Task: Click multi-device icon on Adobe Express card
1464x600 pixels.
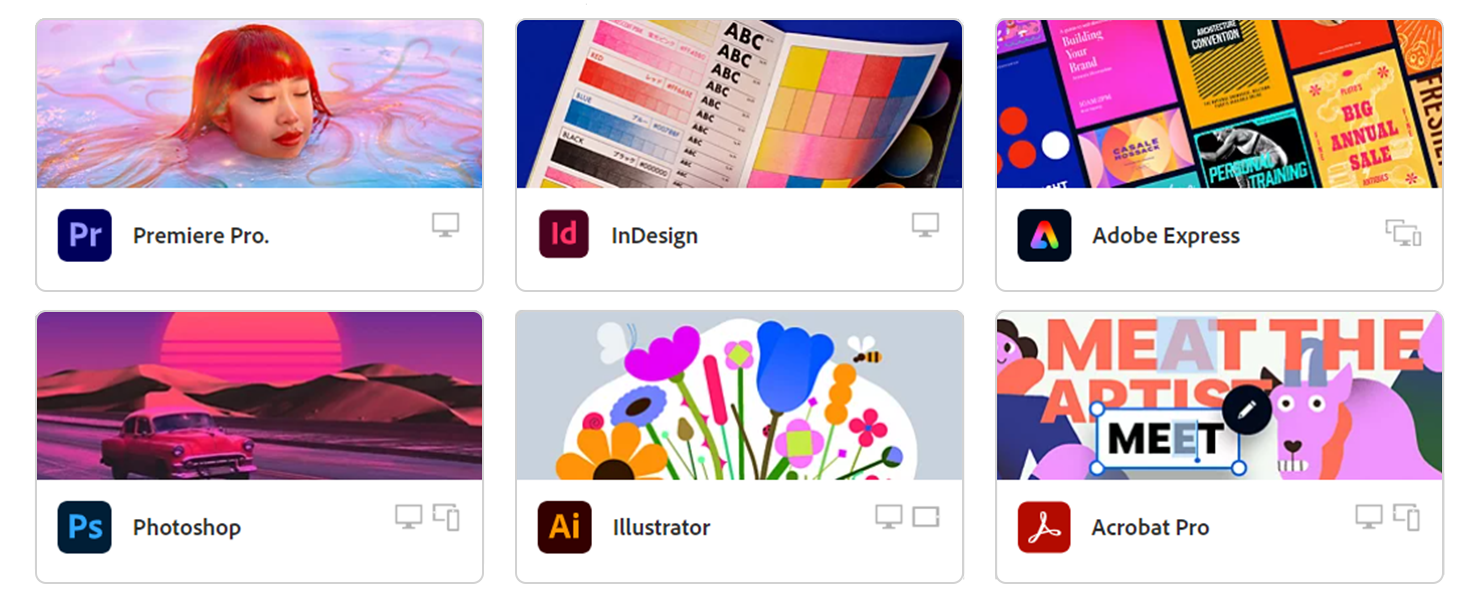Action: tap(1403, 233)
